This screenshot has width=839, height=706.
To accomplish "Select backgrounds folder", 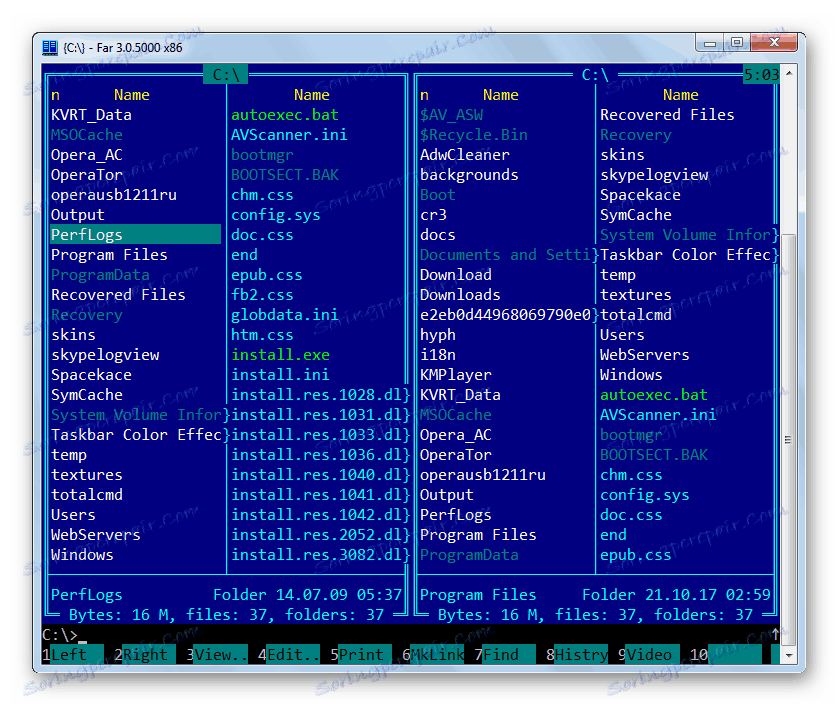I will click(x=469, y=175).
